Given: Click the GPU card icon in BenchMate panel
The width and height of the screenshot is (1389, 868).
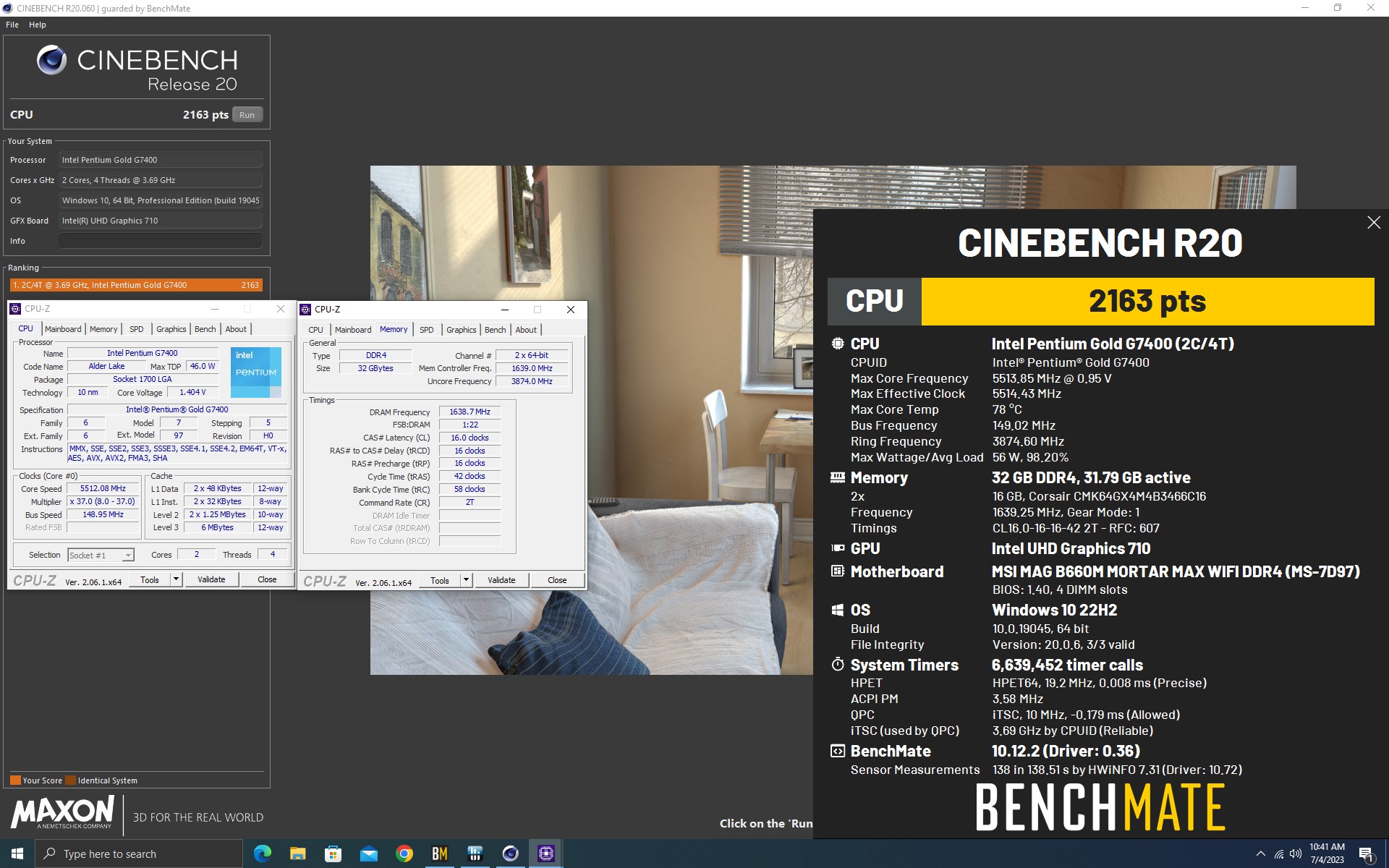Looking at the screenshot, I should (x=838, y=548).
